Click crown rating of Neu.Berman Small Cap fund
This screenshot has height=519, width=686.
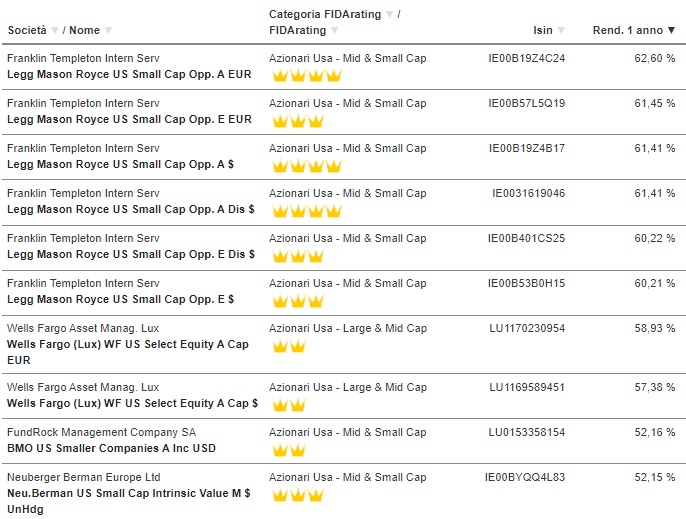(298, 495)
